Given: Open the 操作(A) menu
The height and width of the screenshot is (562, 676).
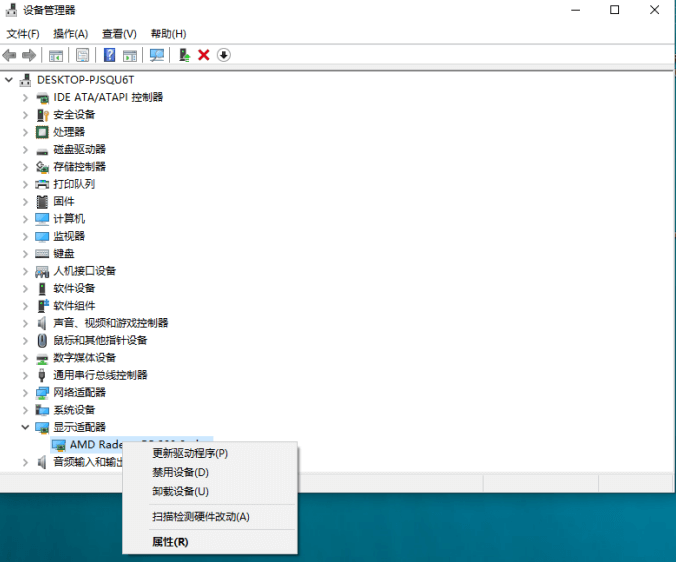Looking at the screenshot, I should 71,34.
